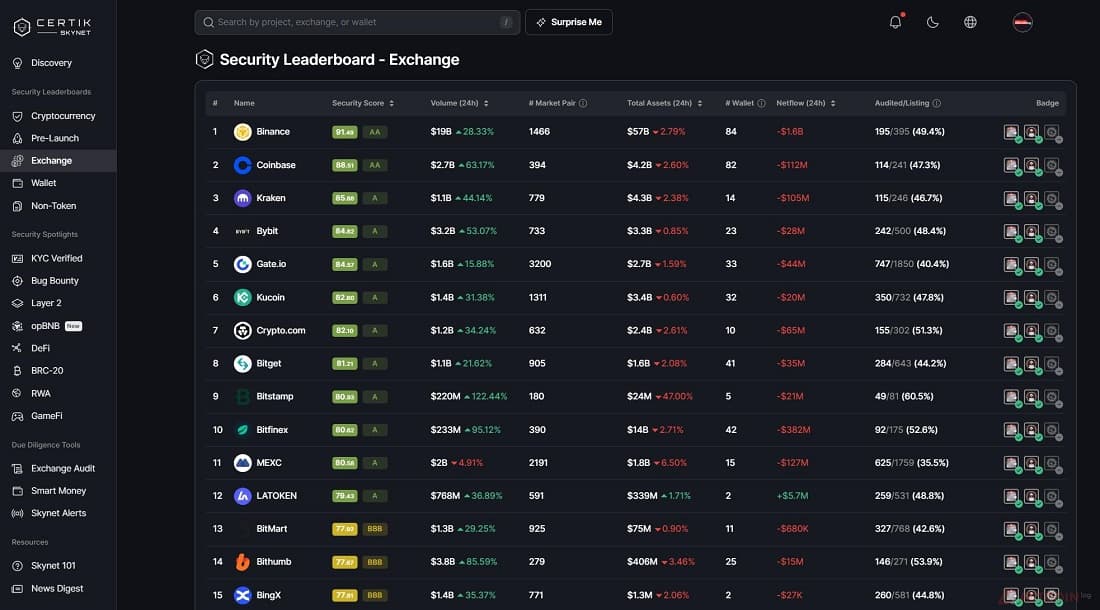
Task: Click the Binance logo icon
Action: (243, 132)
